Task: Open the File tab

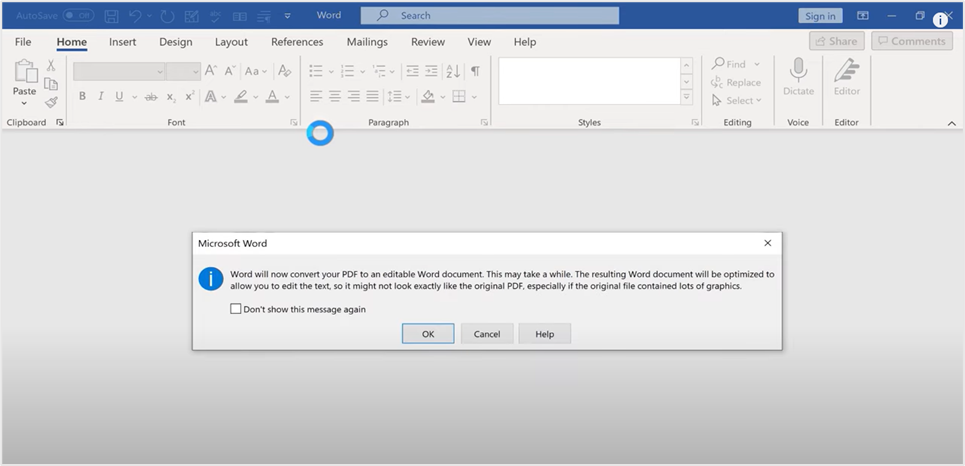Action: click(23, 42)
